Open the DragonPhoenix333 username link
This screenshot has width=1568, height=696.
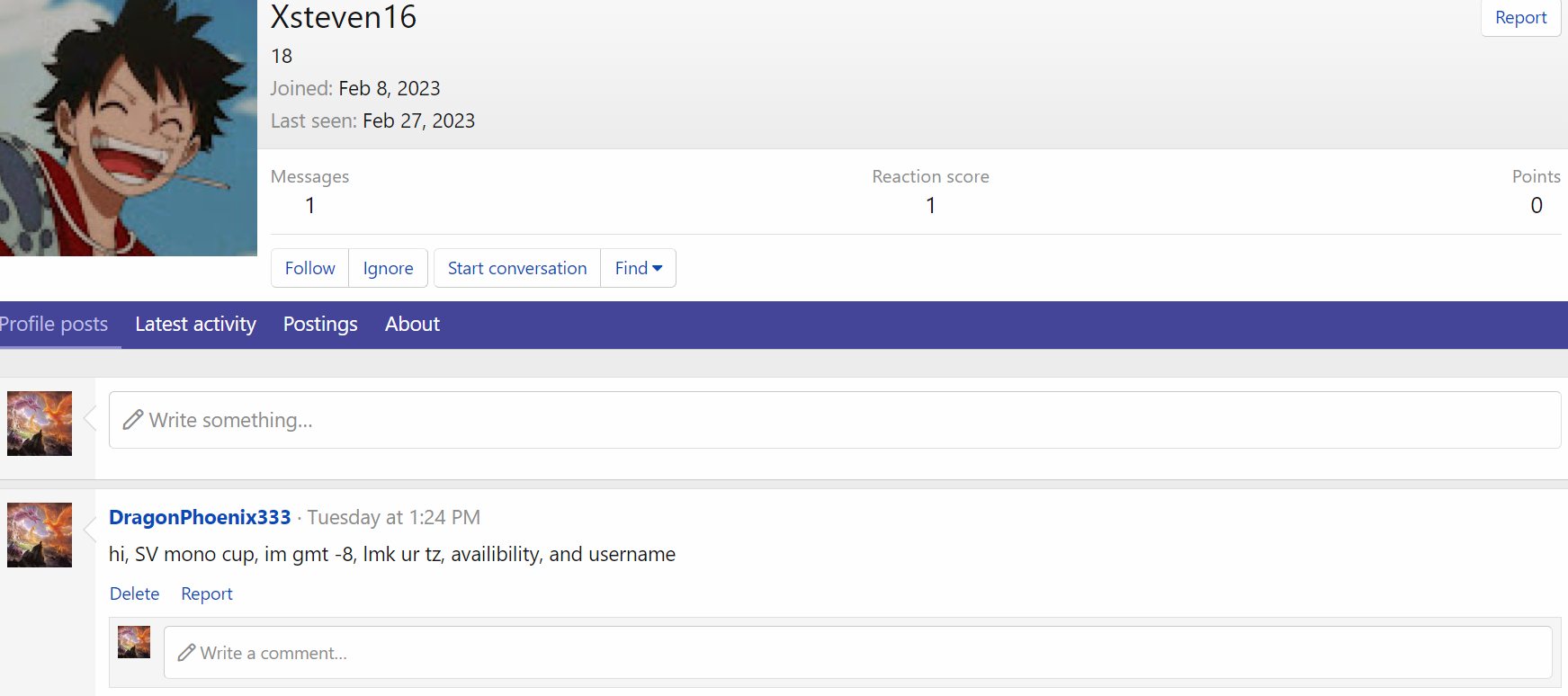pos(200,517)
